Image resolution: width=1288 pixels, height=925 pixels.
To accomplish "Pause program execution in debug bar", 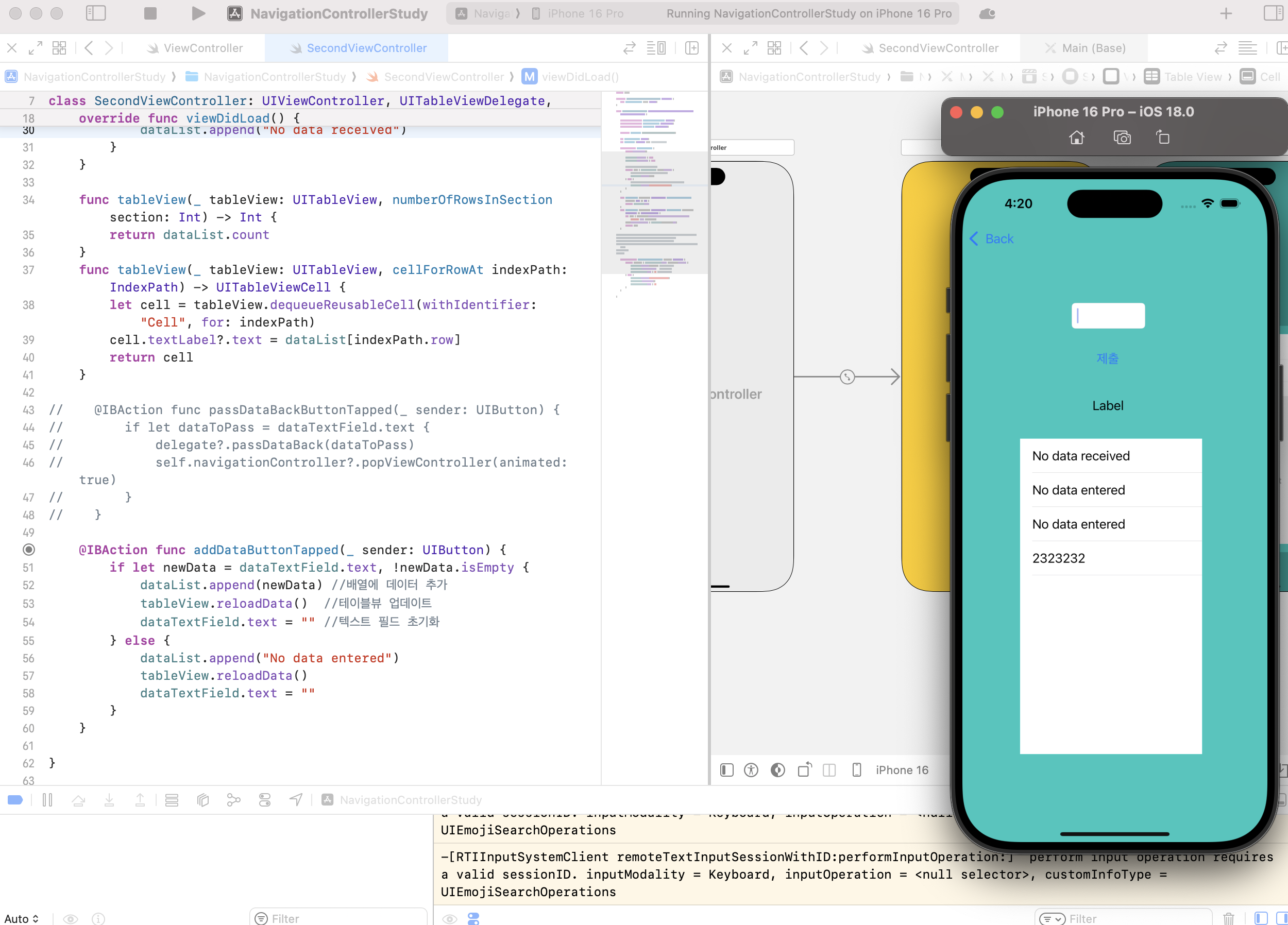I will (47, 799).
